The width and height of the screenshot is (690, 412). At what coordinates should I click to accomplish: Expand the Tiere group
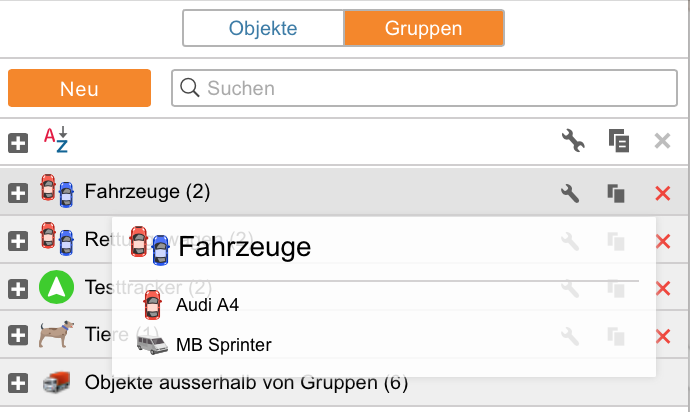[18, 336]
